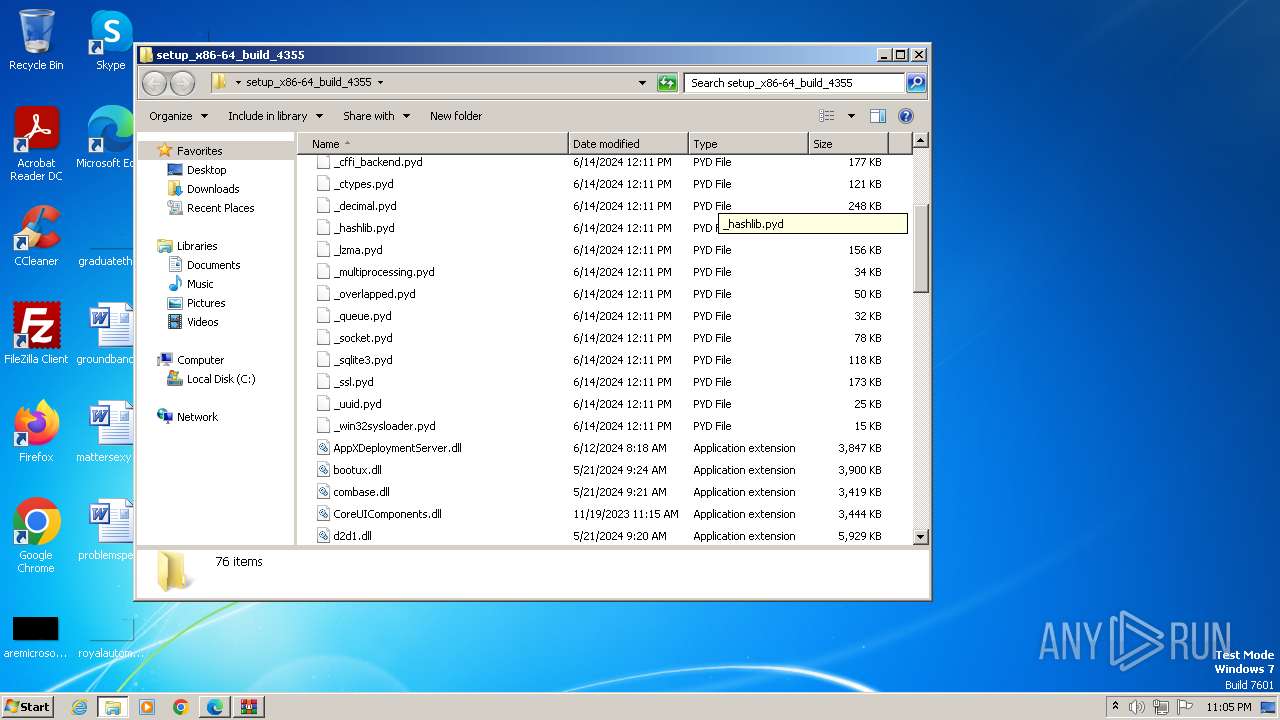Click the New folder button
This screenshot has width=1280, height=720.
456,116
